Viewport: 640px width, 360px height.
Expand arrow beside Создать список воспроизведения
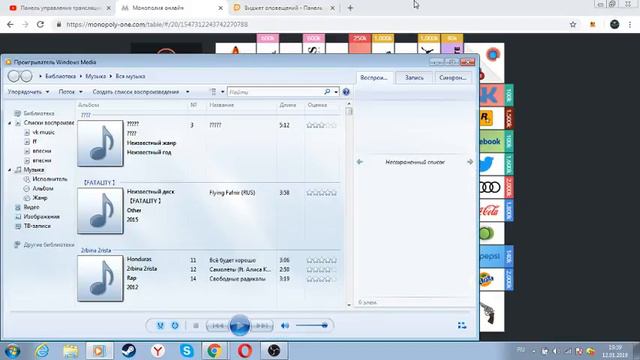[x=187, y=92]
